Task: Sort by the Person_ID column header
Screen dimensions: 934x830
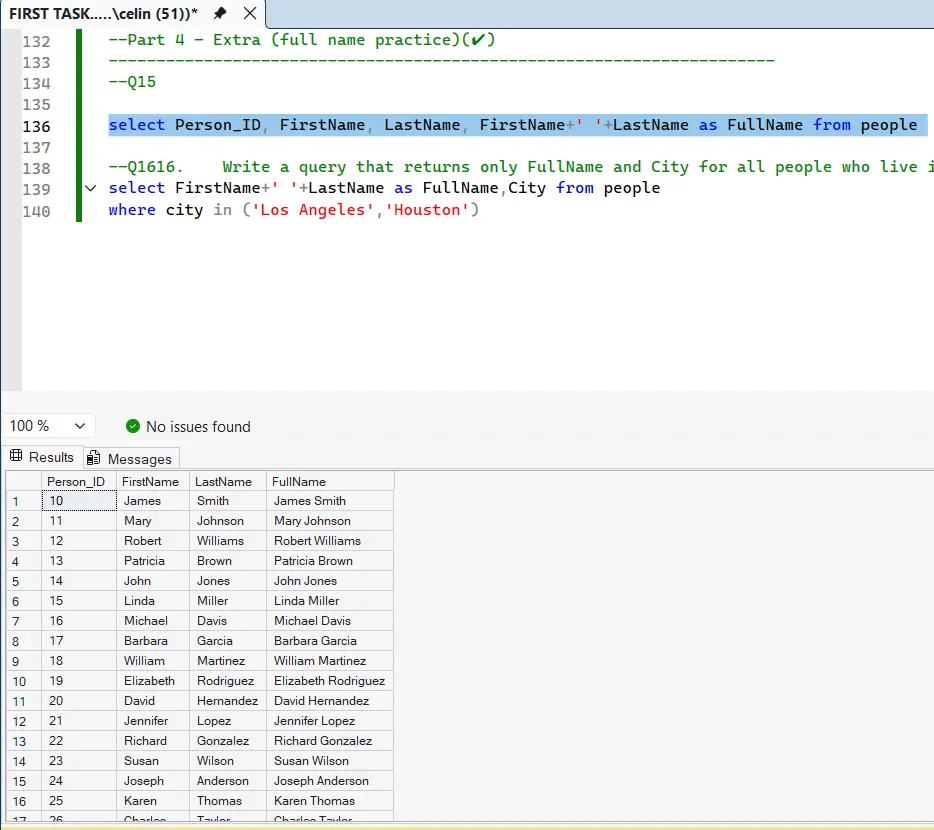Action: tap(77, 481)
